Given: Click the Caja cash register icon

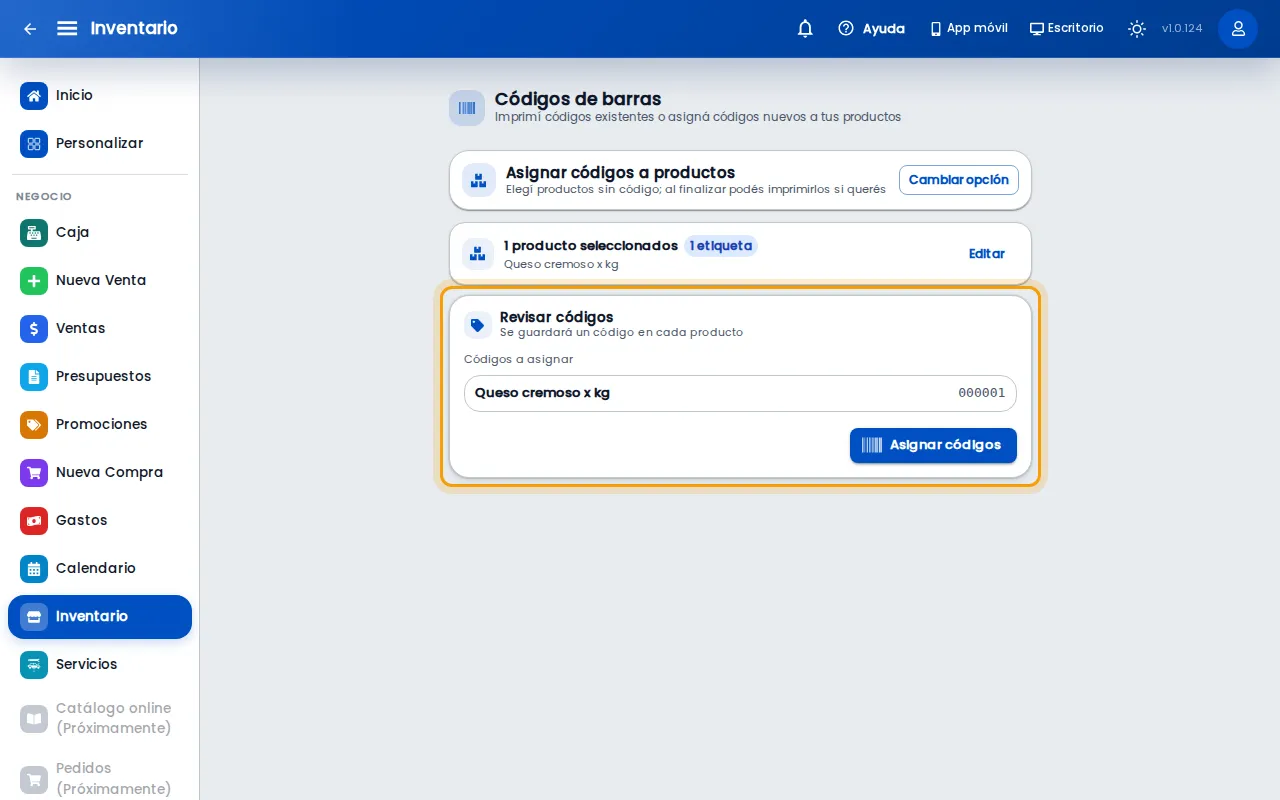Looking at the screenshot, I should [x=34, y=233].
